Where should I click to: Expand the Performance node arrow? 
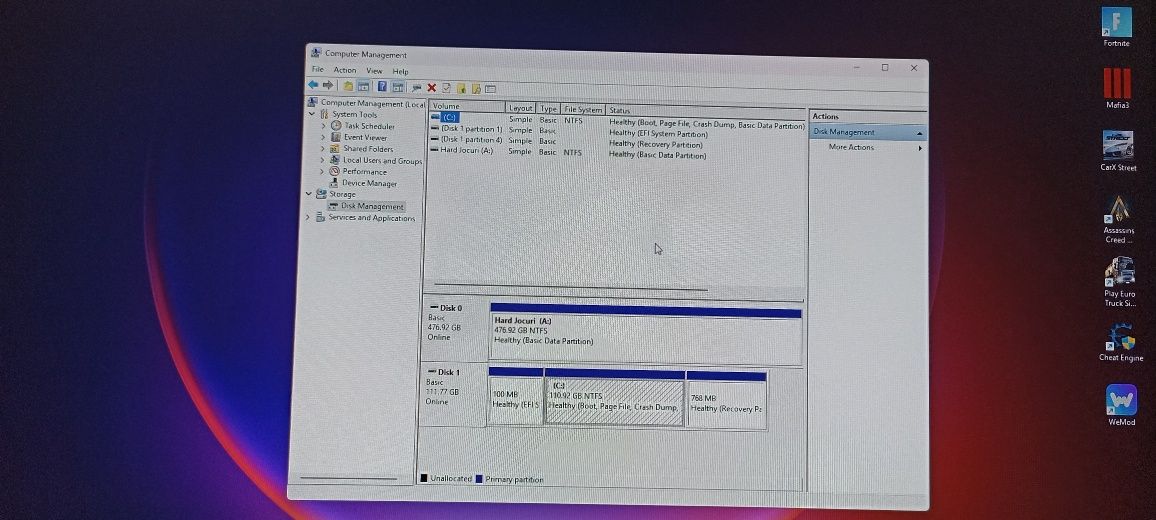coord(321,172)
